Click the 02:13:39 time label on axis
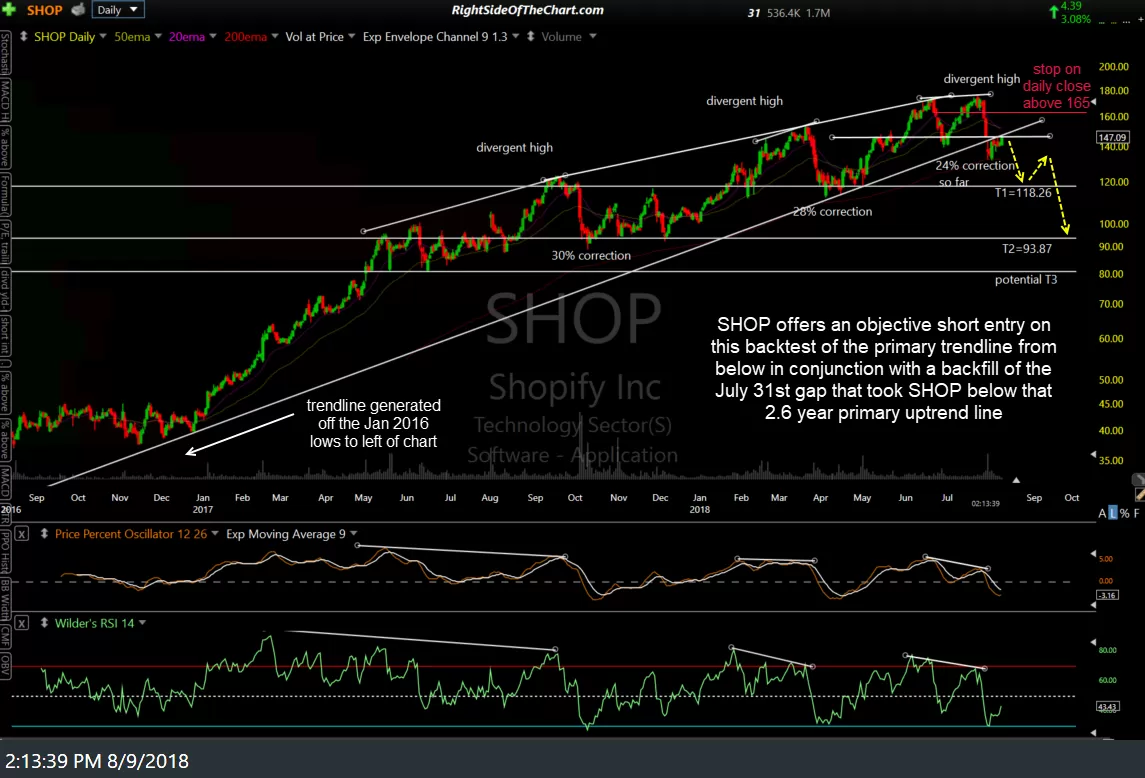This screenshot has width=1145, height=778. pyautogui.click(x=985, y=503)
